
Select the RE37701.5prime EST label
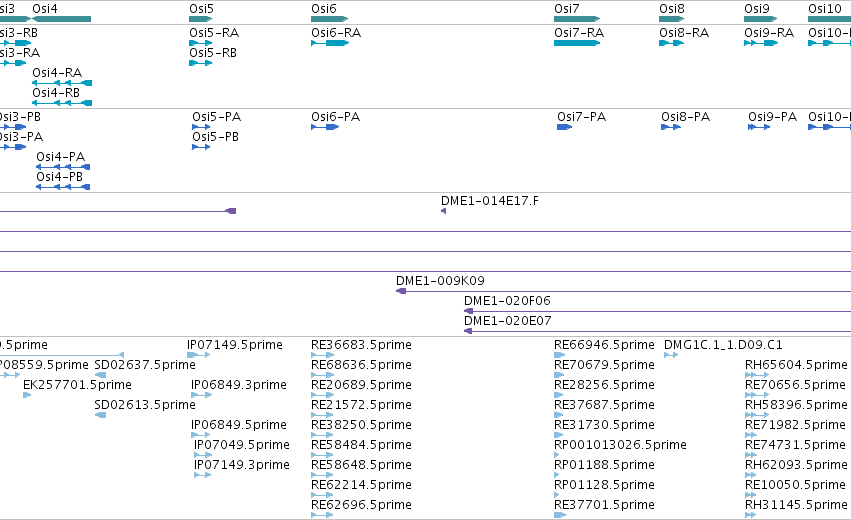[604, 505]
